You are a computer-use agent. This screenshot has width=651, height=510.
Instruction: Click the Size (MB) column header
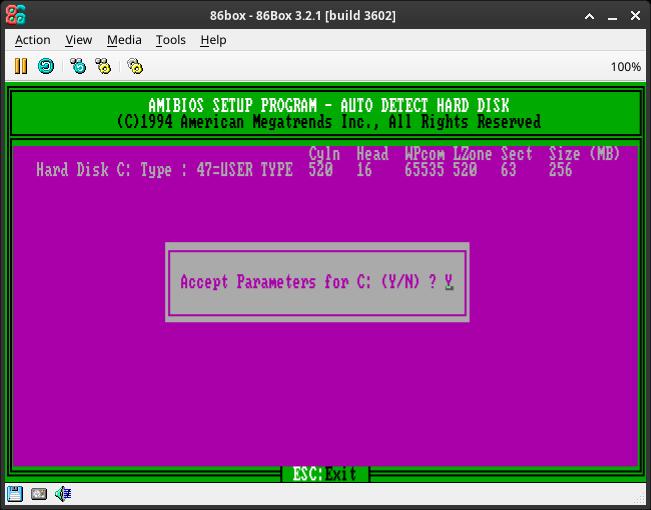pyautogui.click(x=584, y=154)
